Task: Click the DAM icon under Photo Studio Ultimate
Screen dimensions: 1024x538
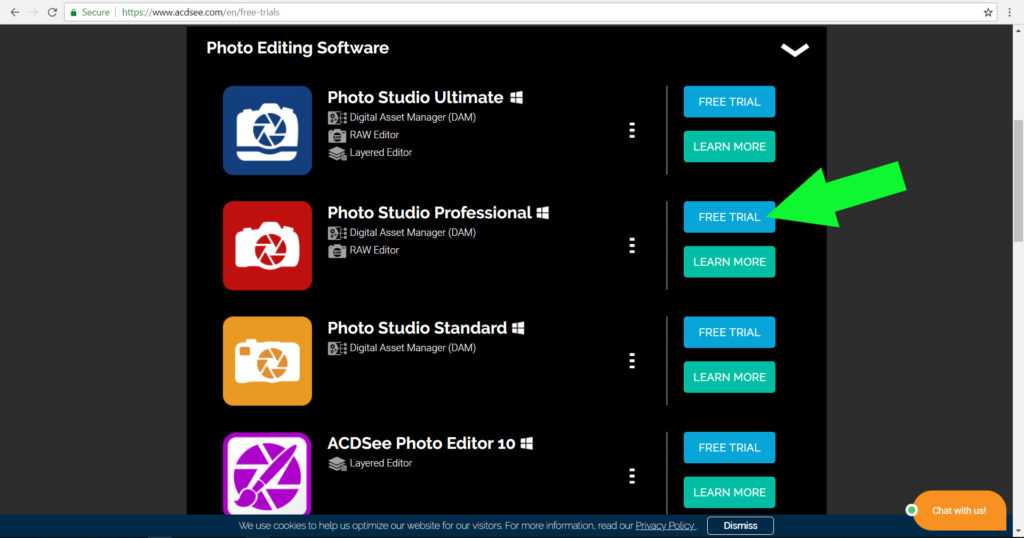Action: [x=337, y=118]
